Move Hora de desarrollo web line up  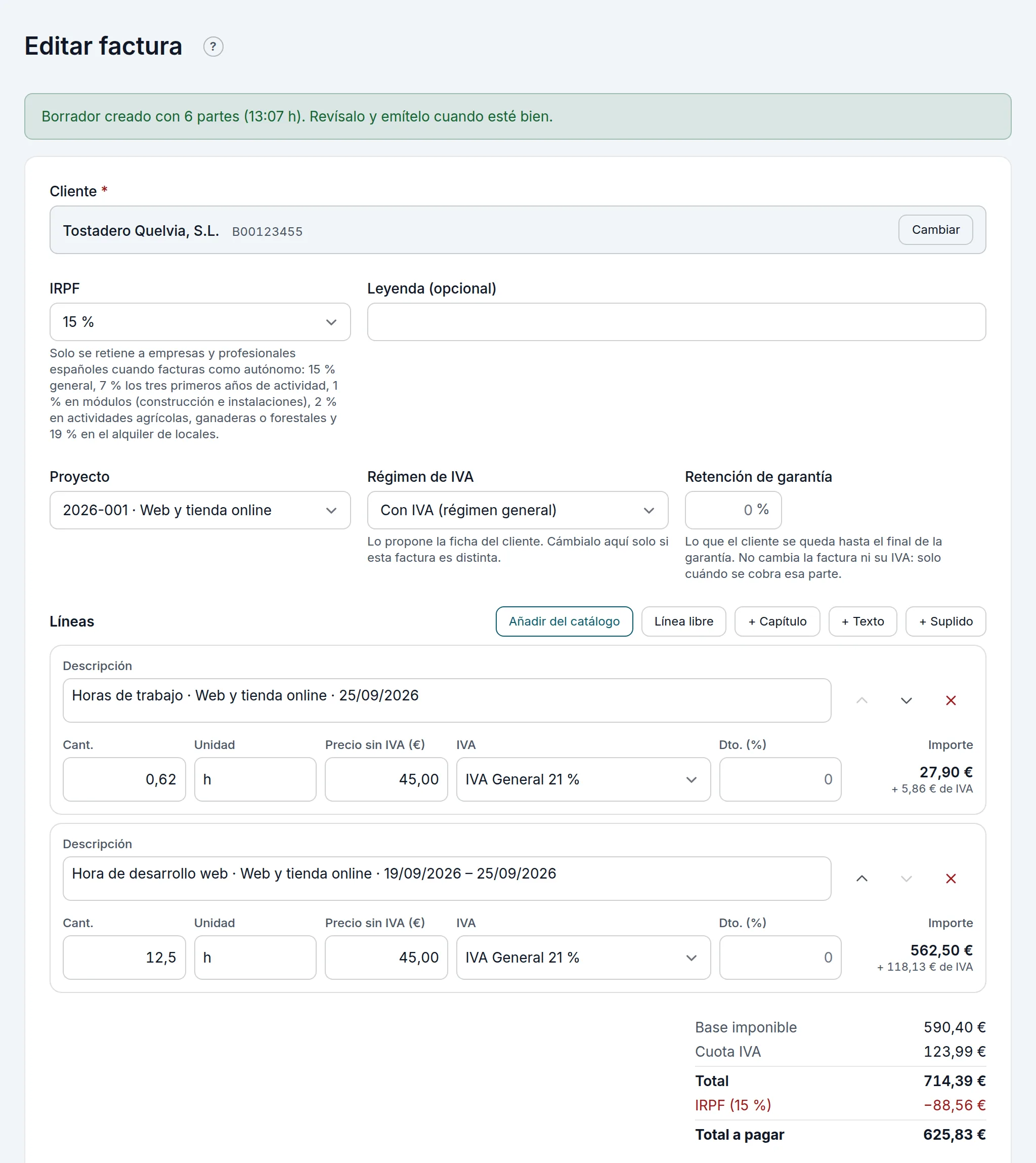[x=861, y=879]
